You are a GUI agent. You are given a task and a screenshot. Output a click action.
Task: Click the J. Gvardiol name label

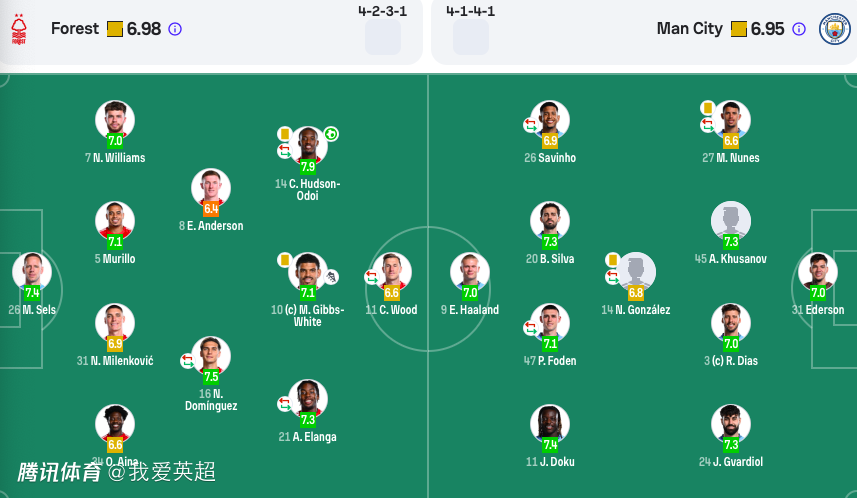(x=731, y=462)
